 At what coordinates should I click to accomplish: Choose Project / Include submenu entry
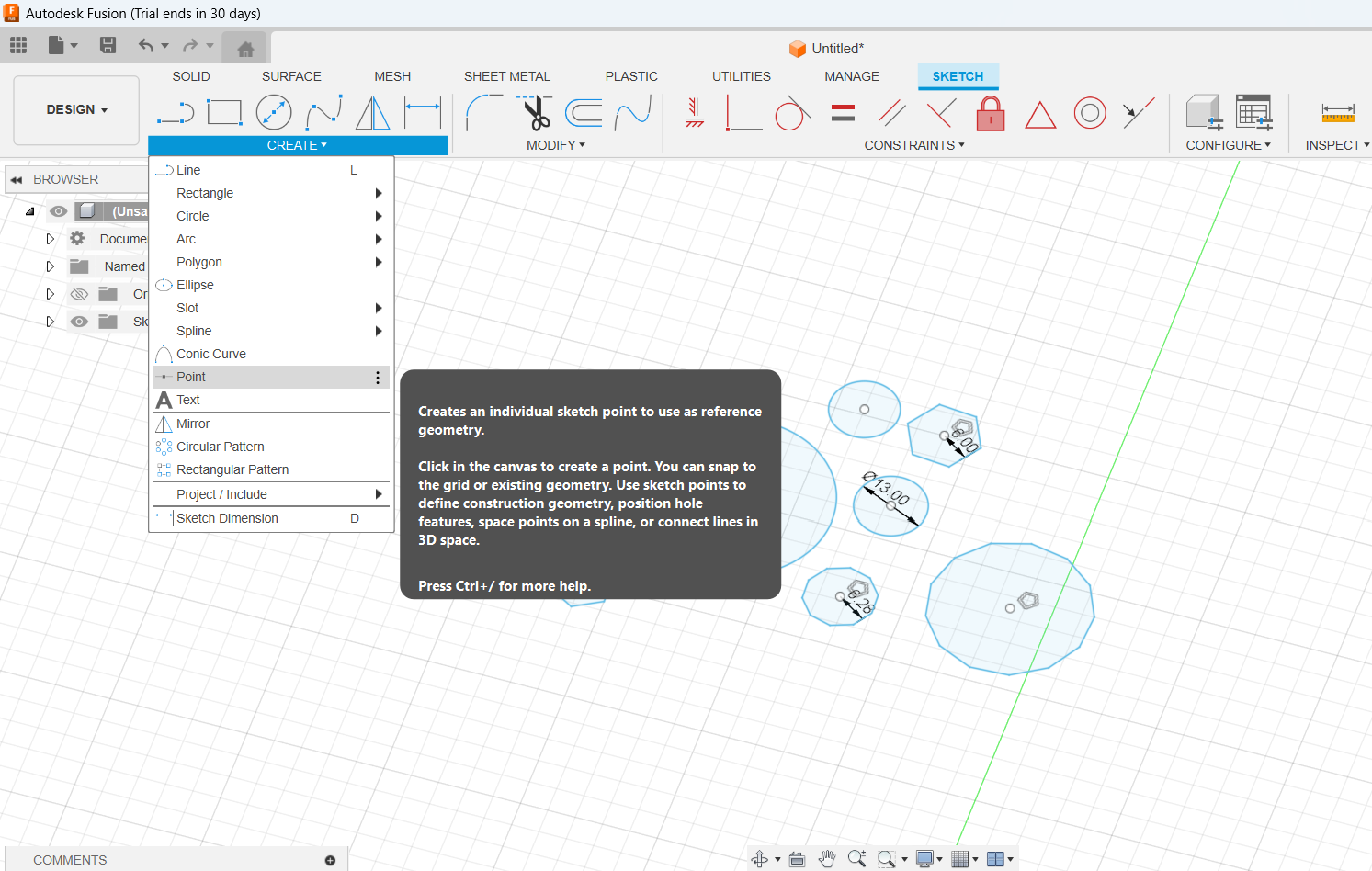(x=271, y=494)
